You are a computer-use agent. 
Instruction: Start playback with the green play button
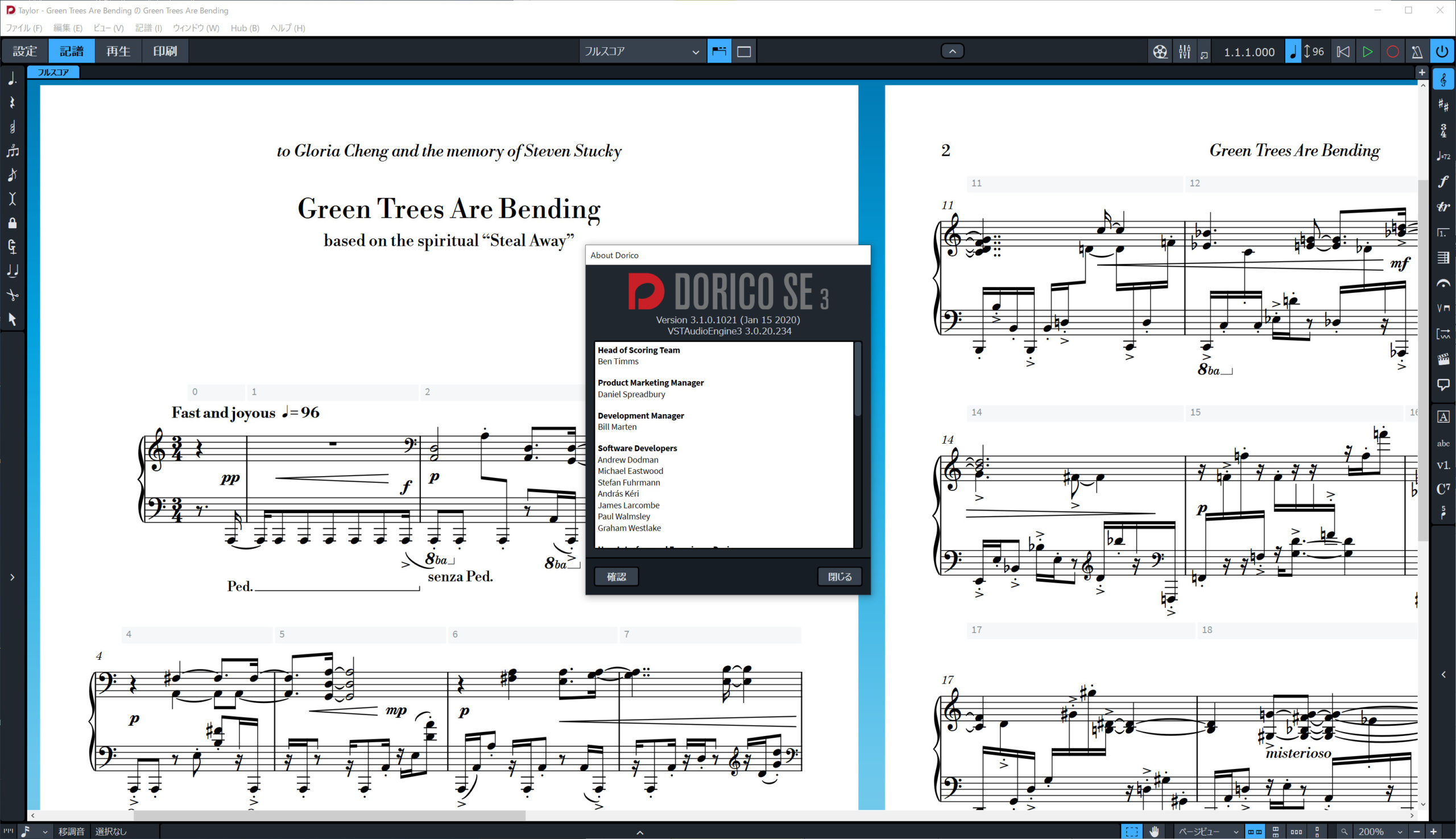click(1368, 51)
